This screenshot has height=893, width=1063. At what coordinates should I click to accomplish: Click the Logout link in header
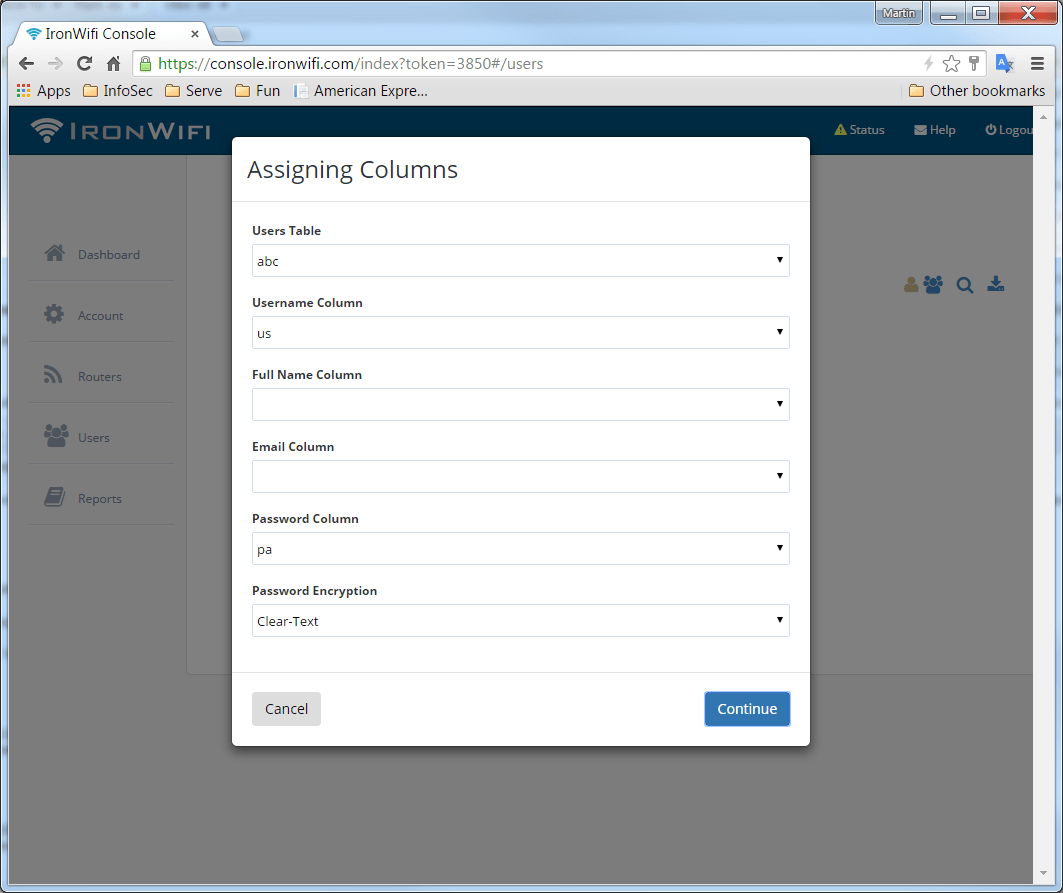[1009, 130]
